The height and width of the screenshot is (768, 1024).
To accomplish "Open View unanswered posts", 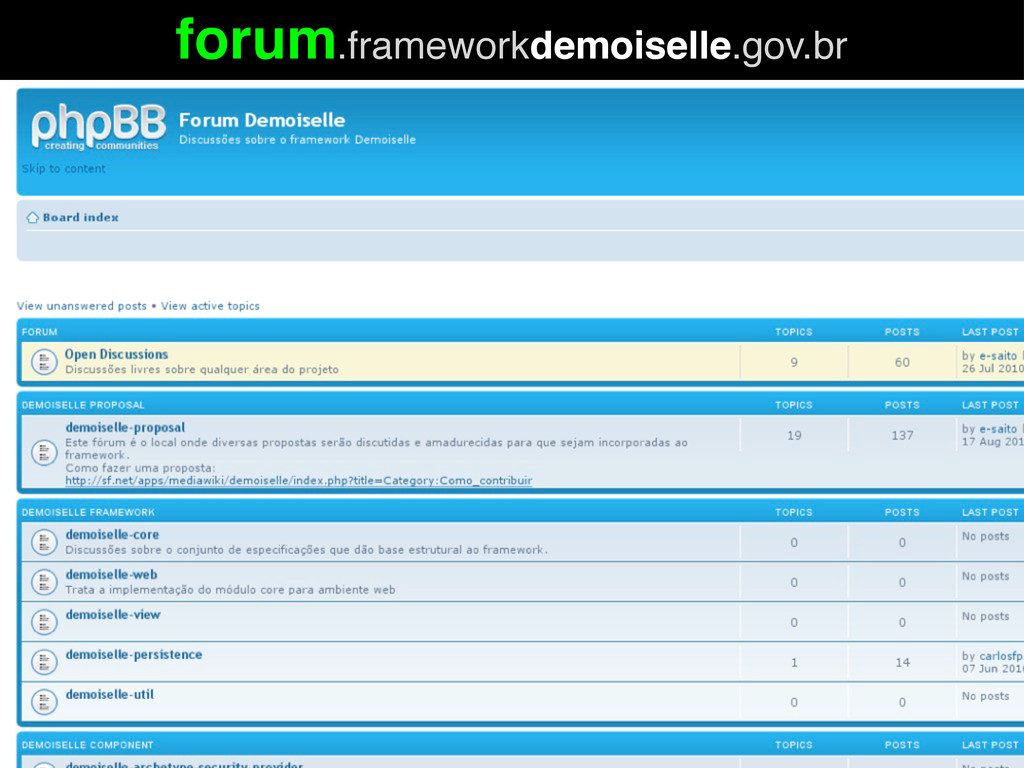I will tap(82, 306).
